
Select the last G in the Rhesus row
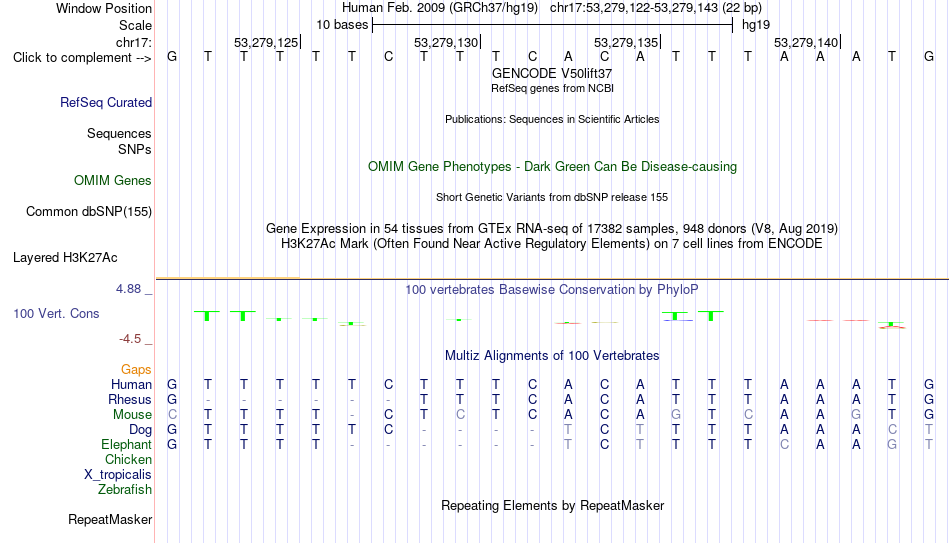929,400
